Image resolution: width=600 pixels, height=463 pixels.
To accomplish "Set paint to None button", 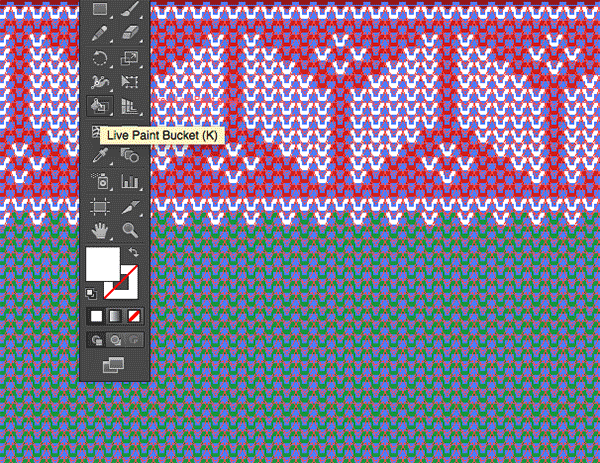I will tap(133, 316).
